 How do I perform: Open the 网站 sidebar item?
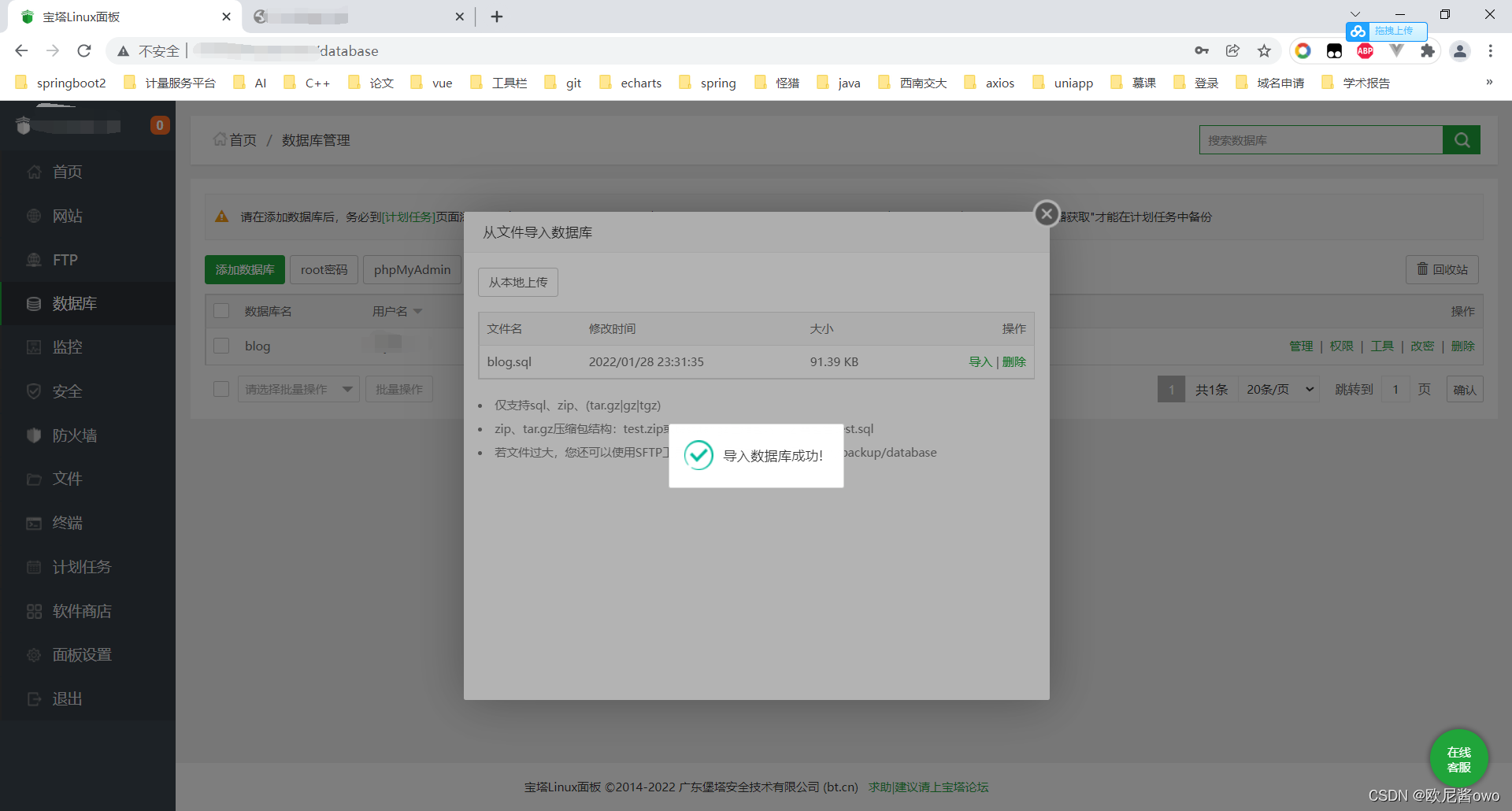87,216
